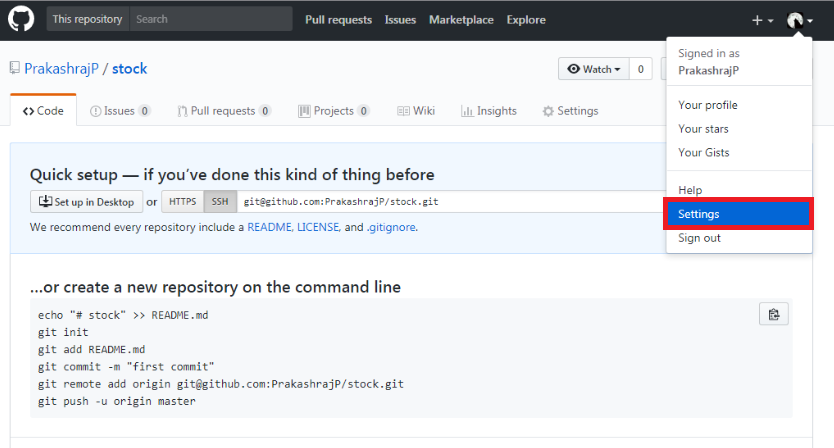Viewport: 834px width, 448px height.
Task: Open the Pull requests repository tab
Action: [224, 111]
